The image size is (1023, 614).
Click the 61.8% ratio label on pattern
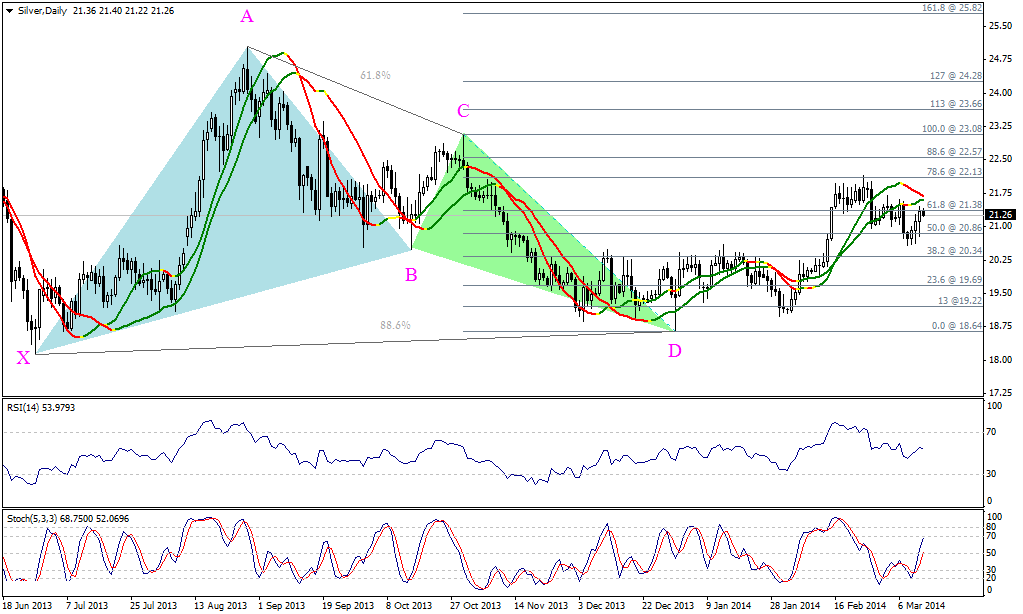(x=375, y=76)
